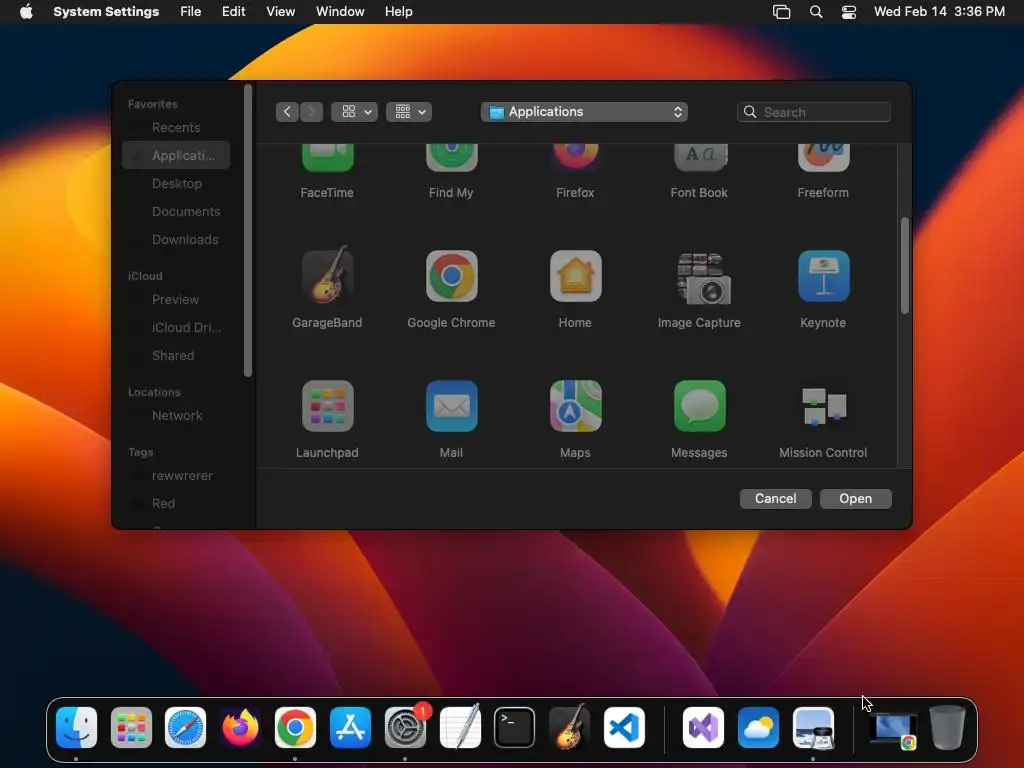
Task: Open Control Center in the menu bar
Action: pyautogui.click(x=848, y=12)
